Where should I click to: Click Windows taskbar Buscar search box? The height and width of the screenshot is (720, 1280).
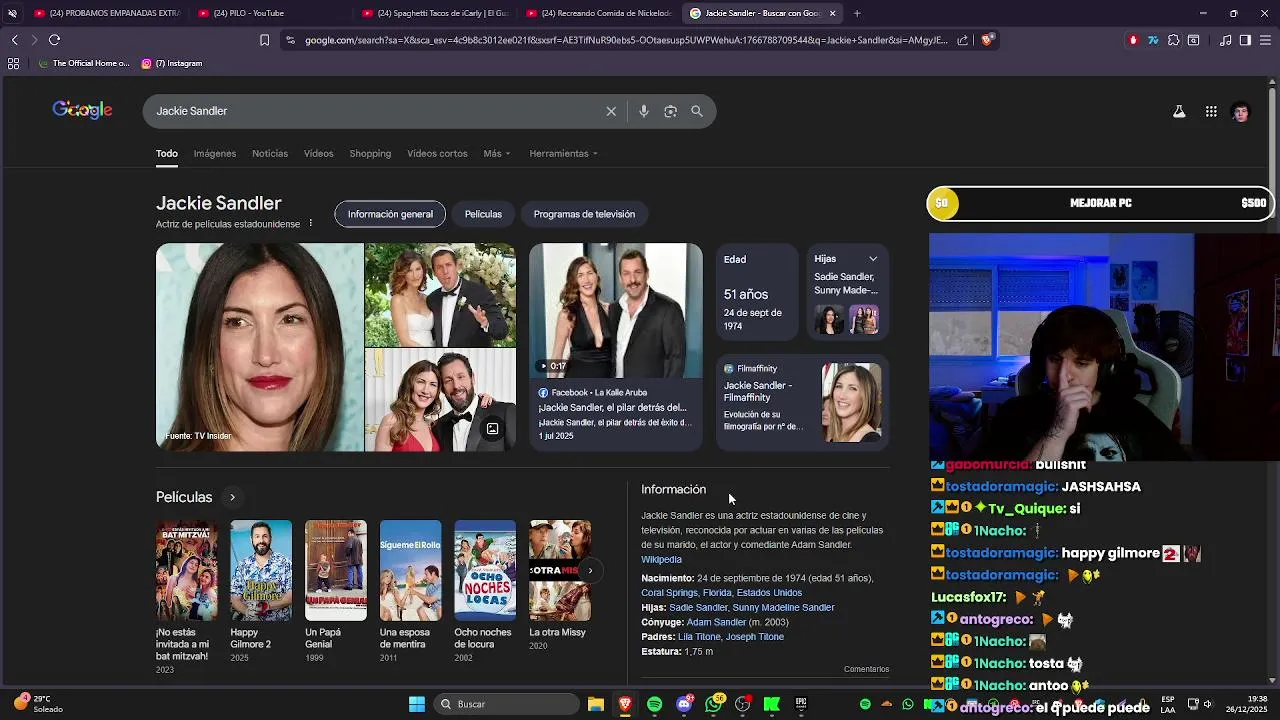[506, 704]
